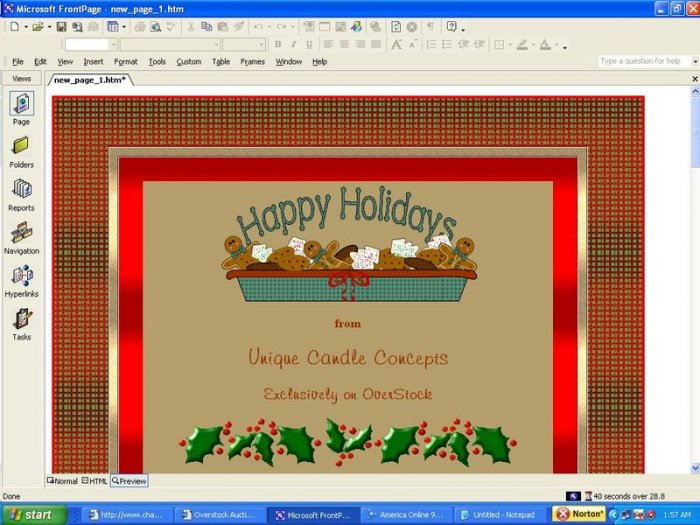Expand the Font Color dropdown arrow
The width and height of the screenshot is (700, 525).
click(556, 45)
